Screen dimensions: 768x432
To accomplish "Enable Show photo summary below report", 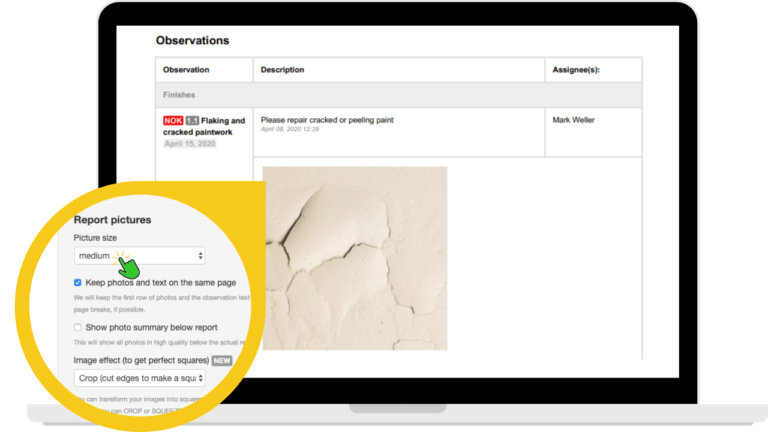I will pyautogui.click(x=78, y=327).
